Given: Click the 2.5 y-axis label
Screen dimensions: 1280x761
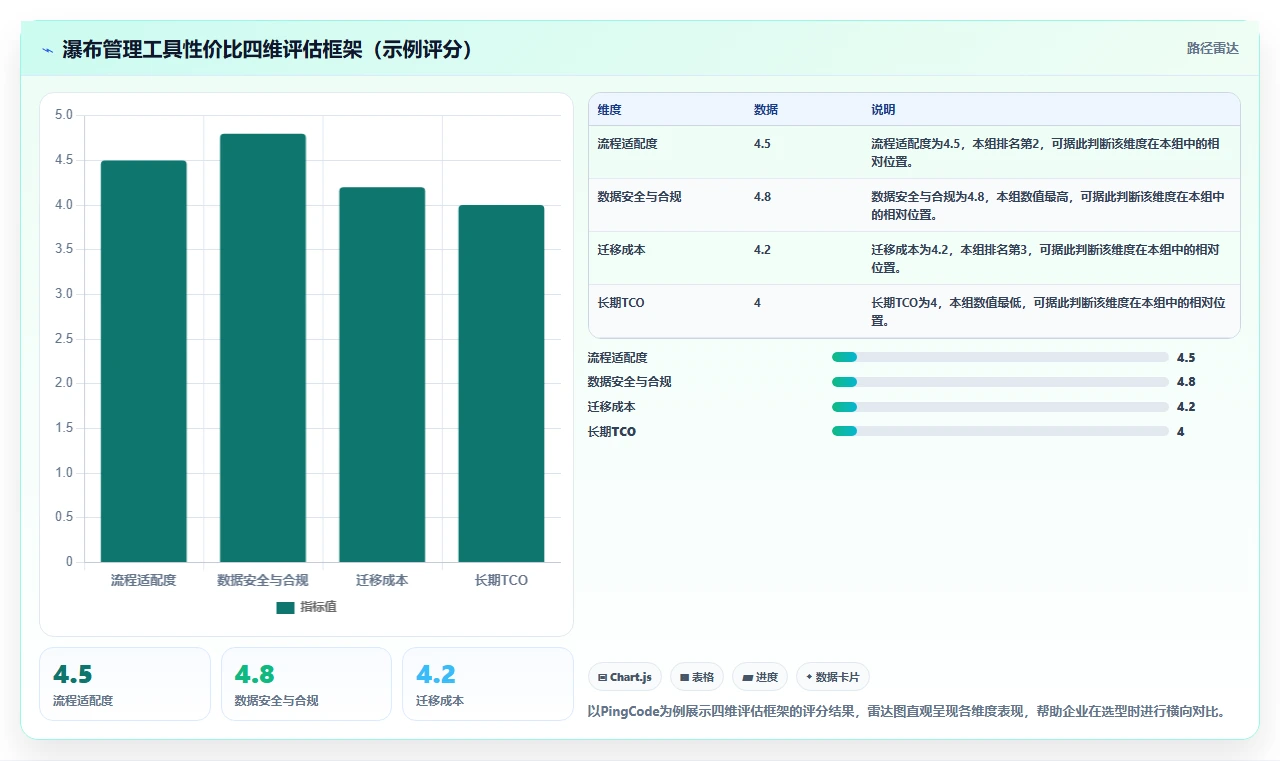Looking at the screenshot, I should coord(64,339).
